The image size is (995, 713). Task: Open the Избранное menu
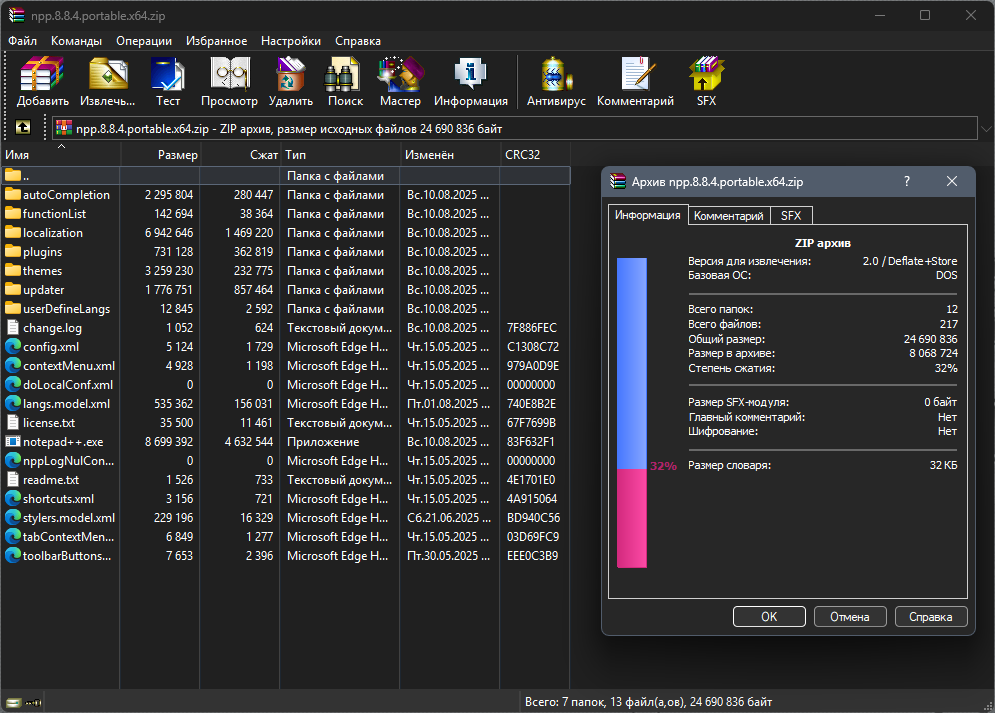(x=216, y=41)
